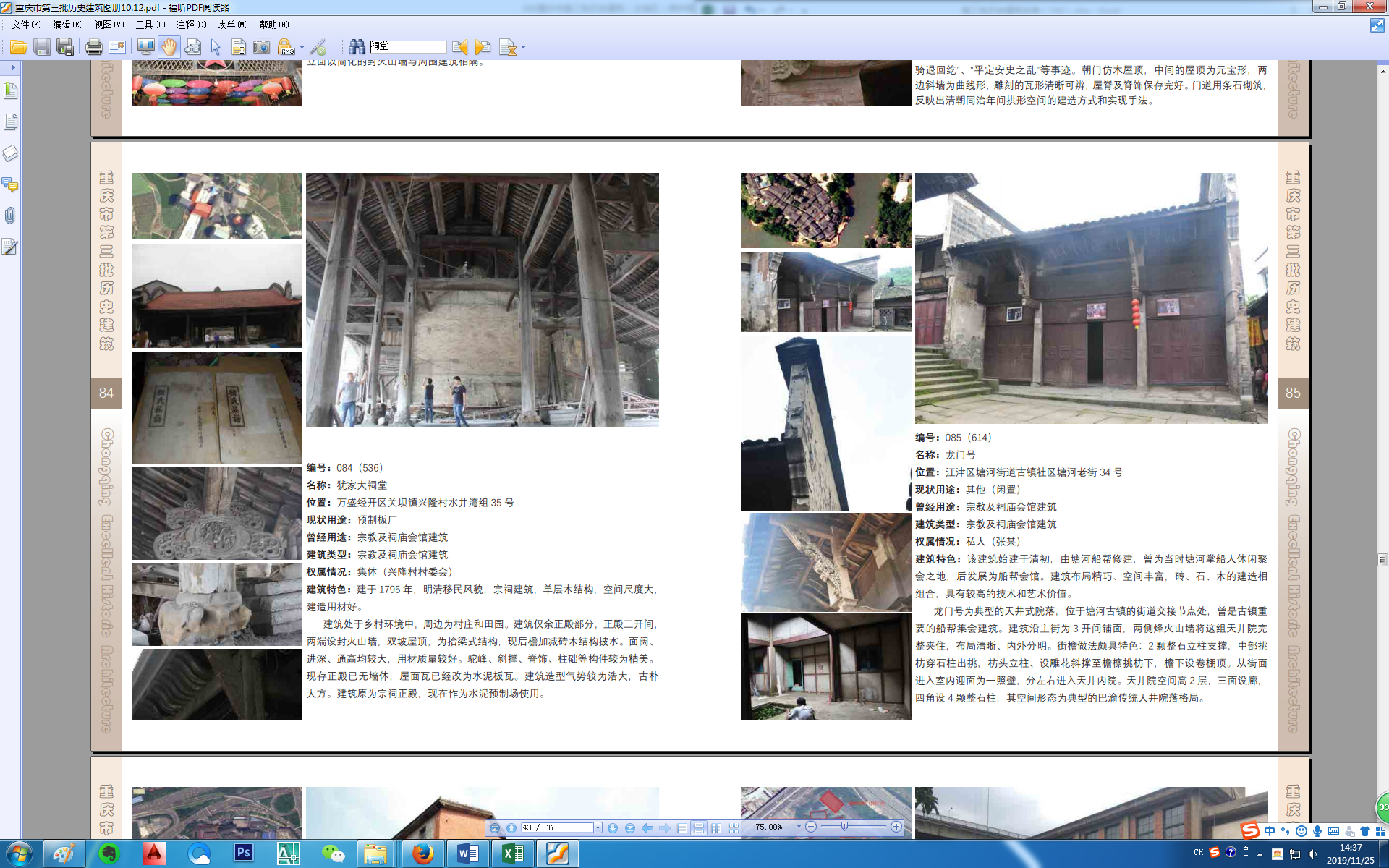
Task: Go to previous page in floating bar
Action: (x=511, y=827)
